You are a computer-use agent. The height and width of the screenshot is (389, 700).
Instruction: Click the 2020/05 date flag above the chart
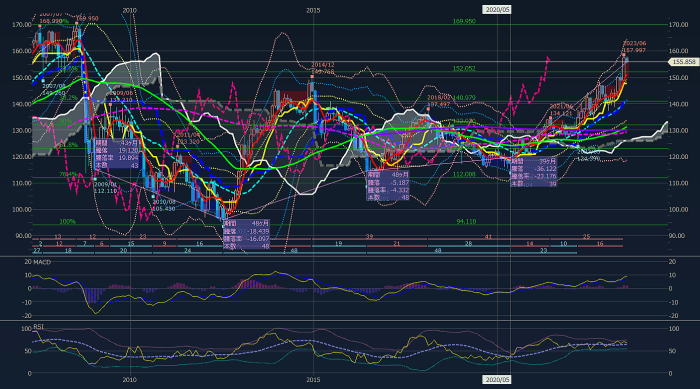tap(497, 10)
